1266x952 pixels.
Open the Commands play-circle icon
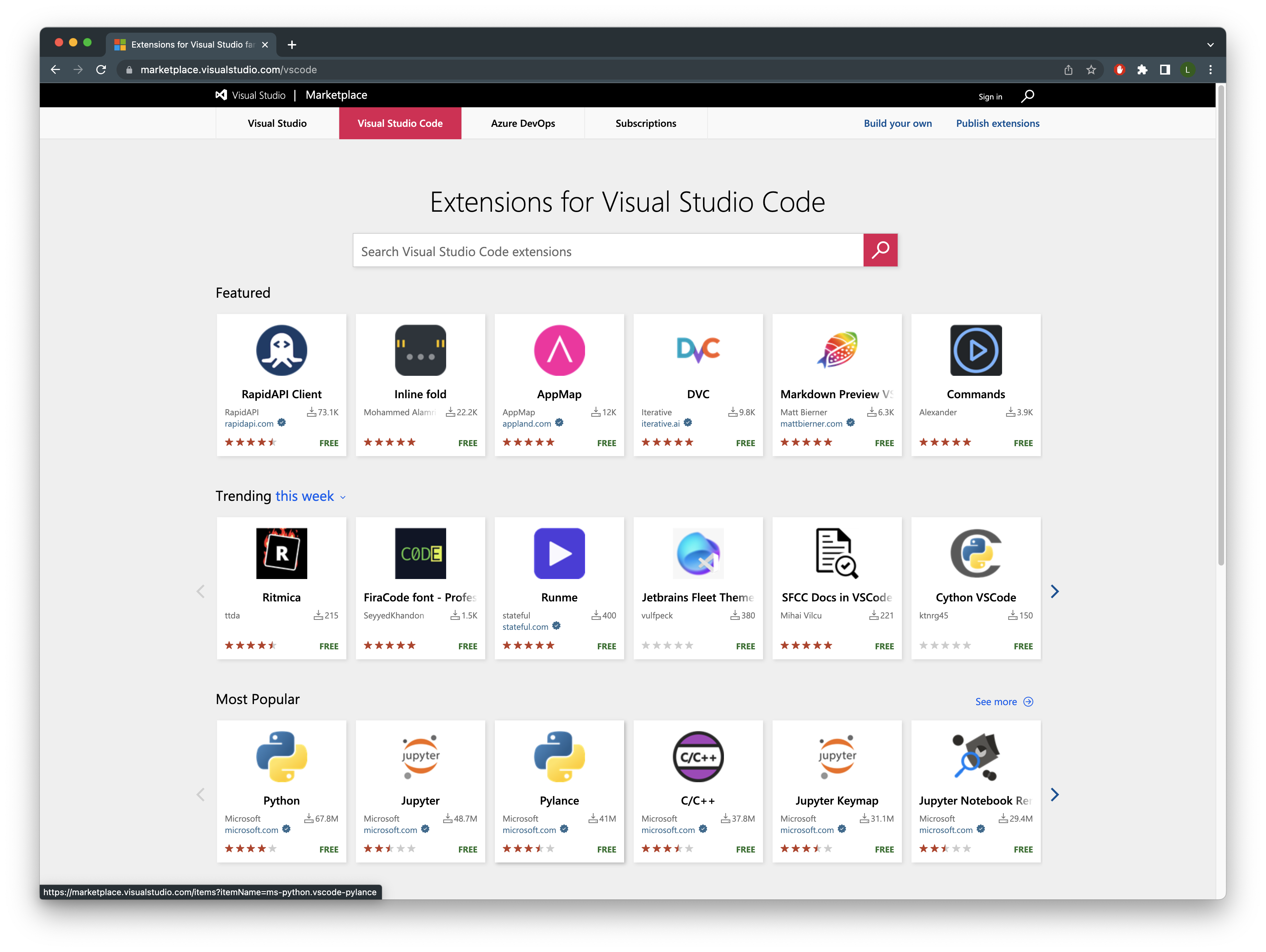pos(976,350)
